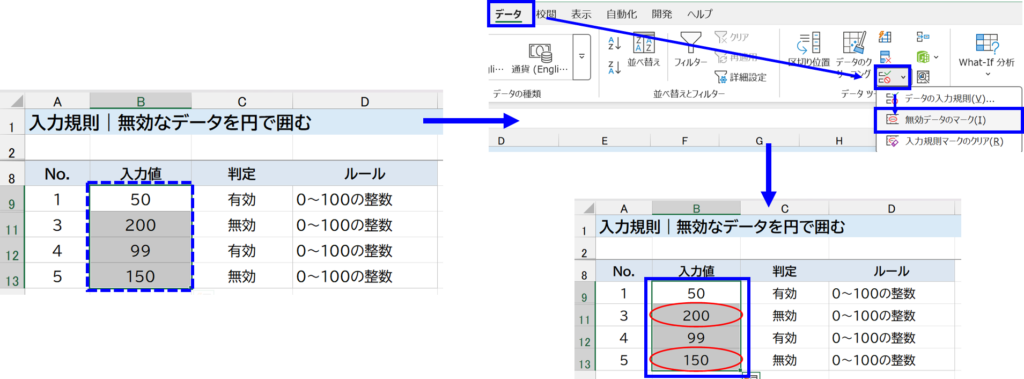Image resolution: width=1024 pixels, height=379 pixels.
Task: Click cell with 150 in left sheet
Action: coord(140,276)
